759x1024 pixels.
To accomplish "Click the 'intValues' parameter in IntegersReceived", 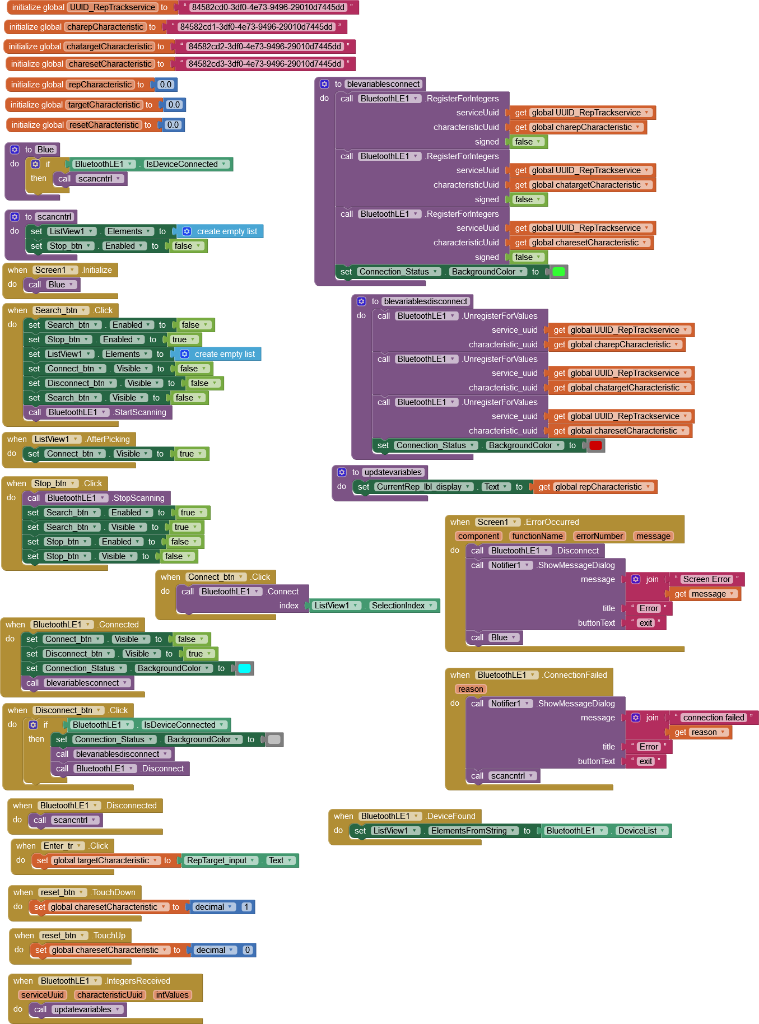I will [x=172, y=995].
